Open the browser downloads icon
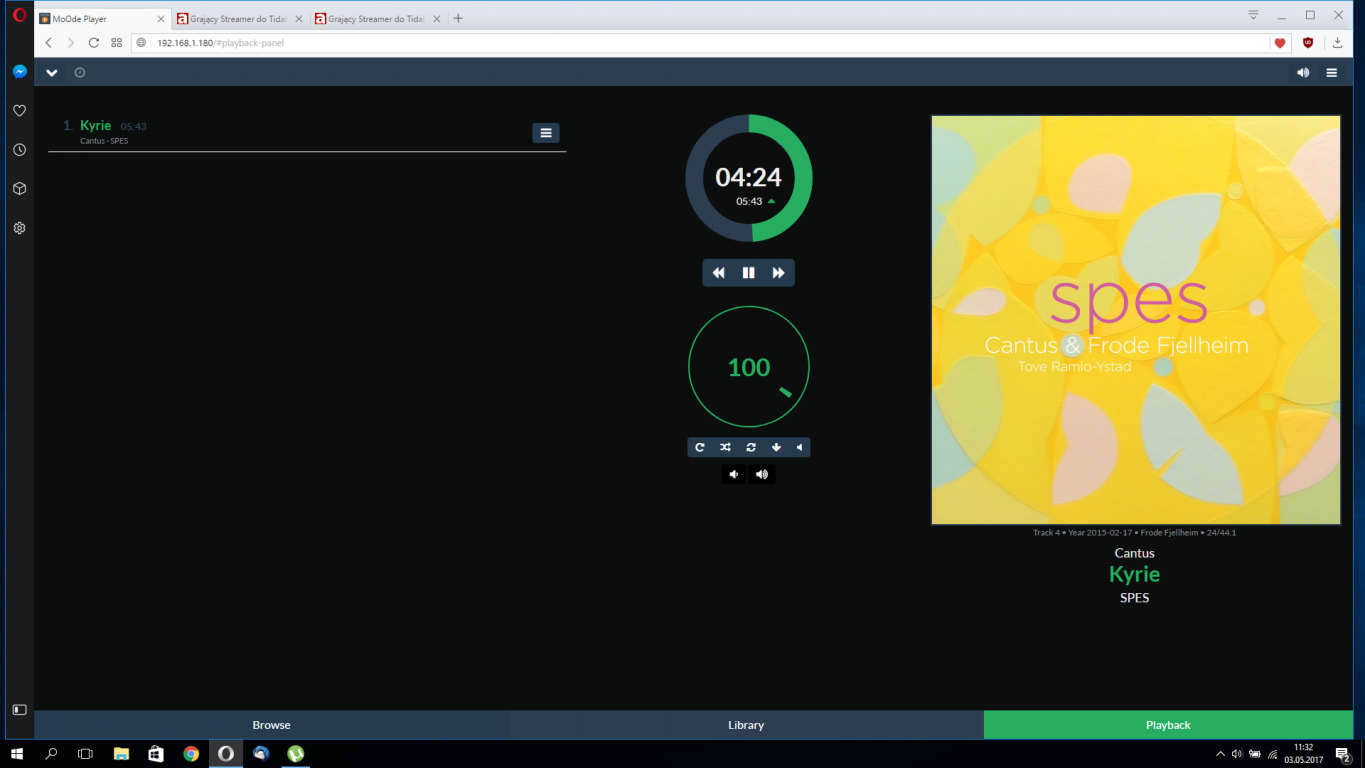Viewport: 1365px width, 768px height. (1338, 43)
